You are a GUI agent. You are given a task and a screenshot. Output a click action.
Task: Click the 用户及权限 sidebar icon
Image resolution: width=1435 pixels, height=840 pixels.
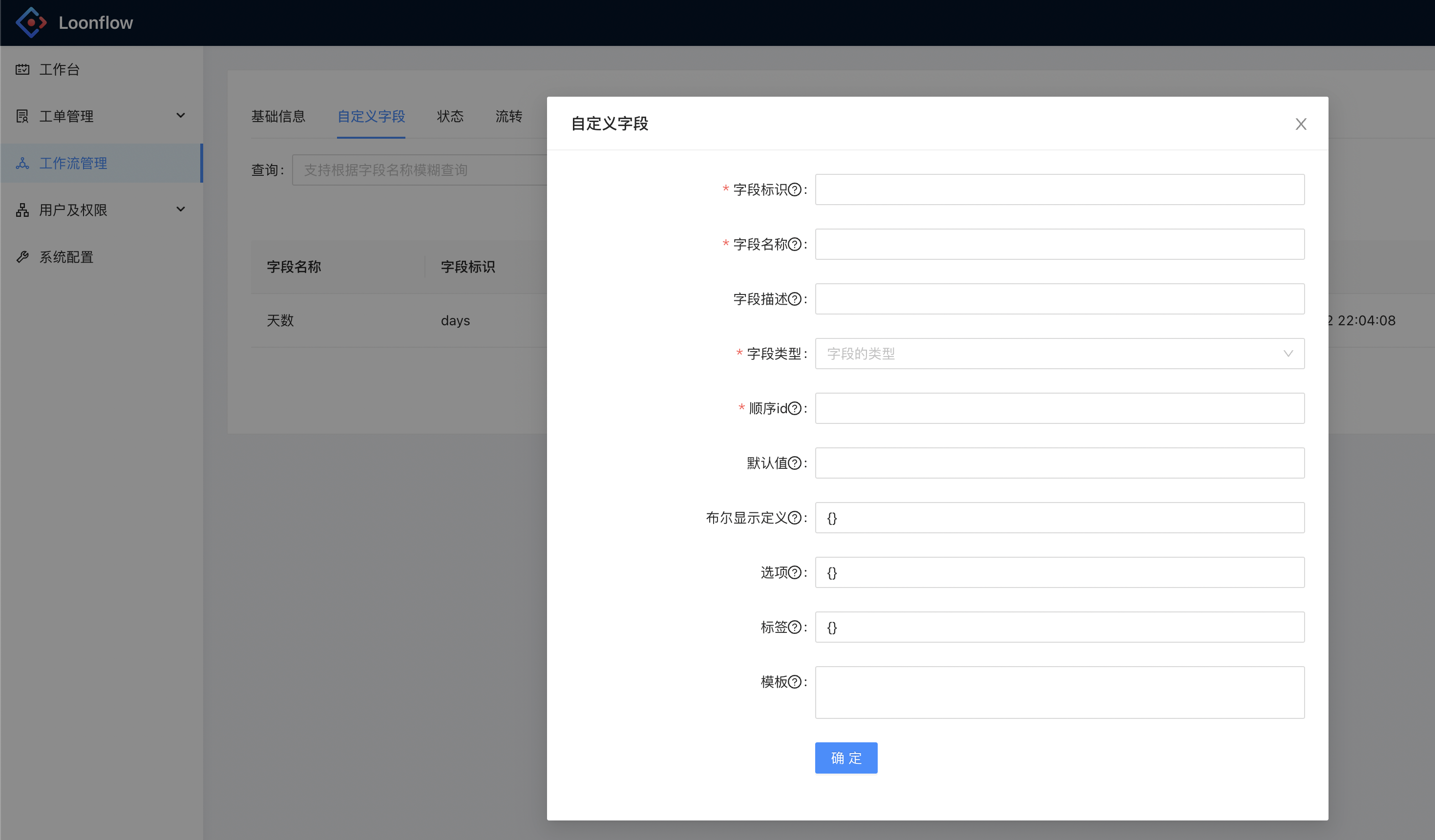pyautogui.click(x=22, y=210)
